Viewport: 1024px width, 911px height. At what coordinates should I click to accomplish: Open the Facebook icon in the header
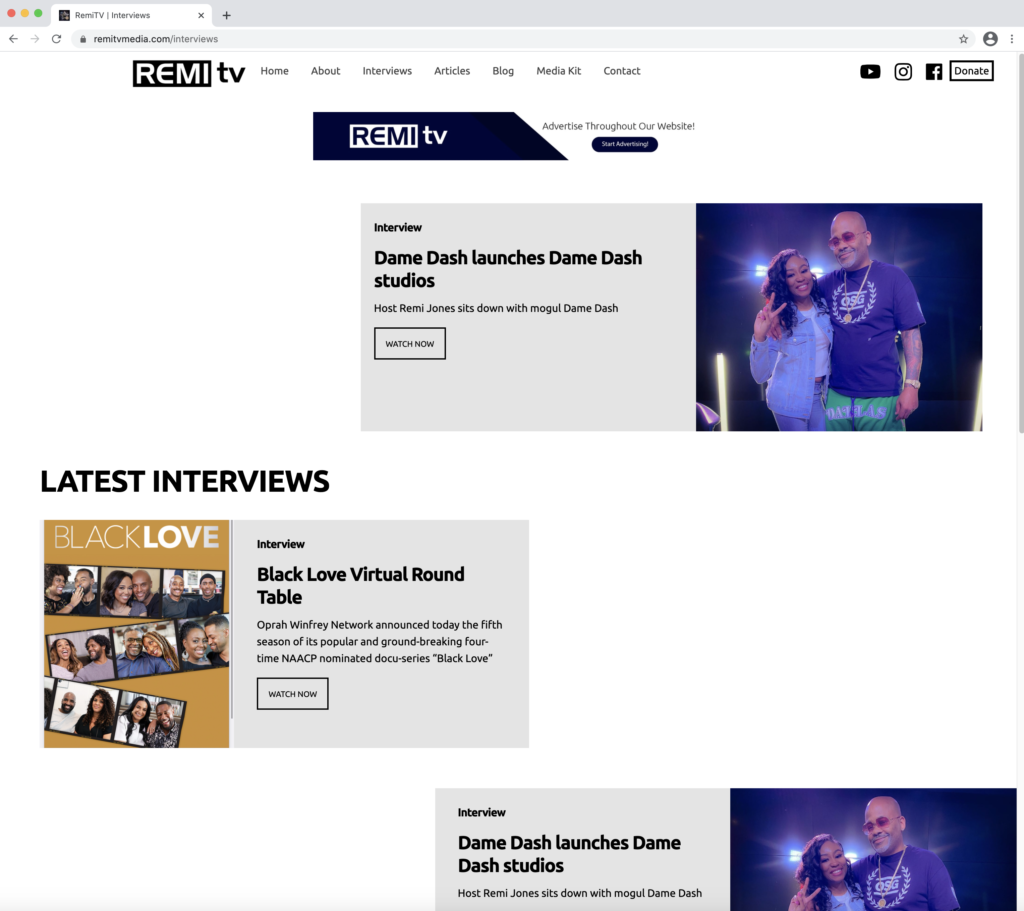pyautogui.click(x=934, y=71)
